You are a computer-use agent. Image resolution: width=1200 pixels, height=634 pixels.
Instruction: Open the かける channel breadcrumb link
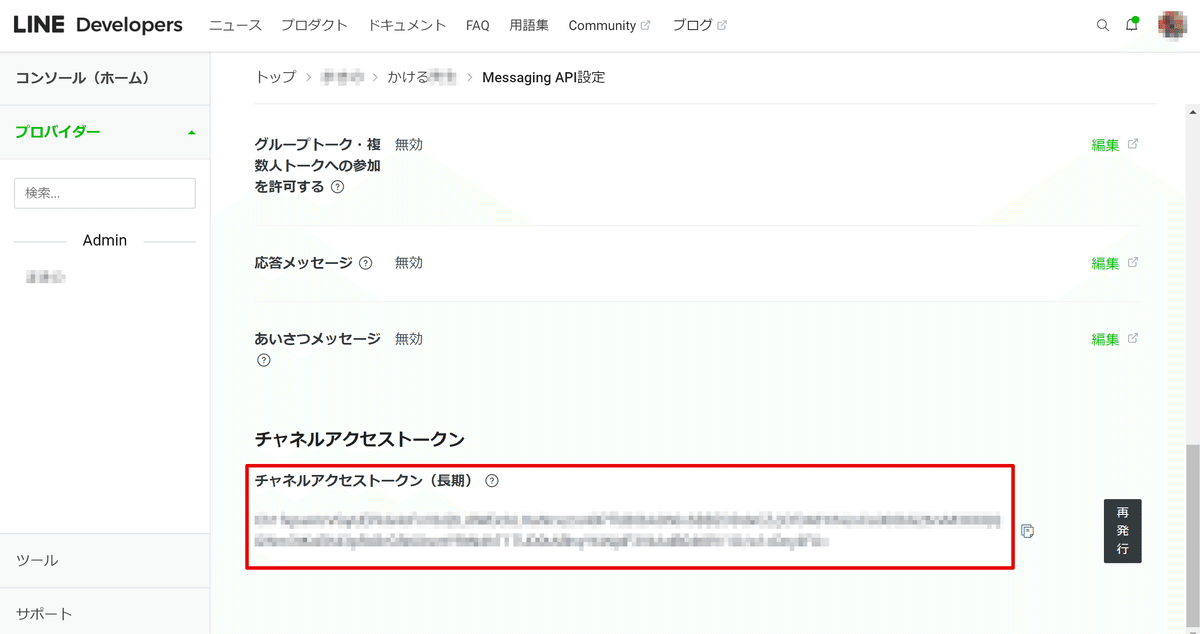422,77
